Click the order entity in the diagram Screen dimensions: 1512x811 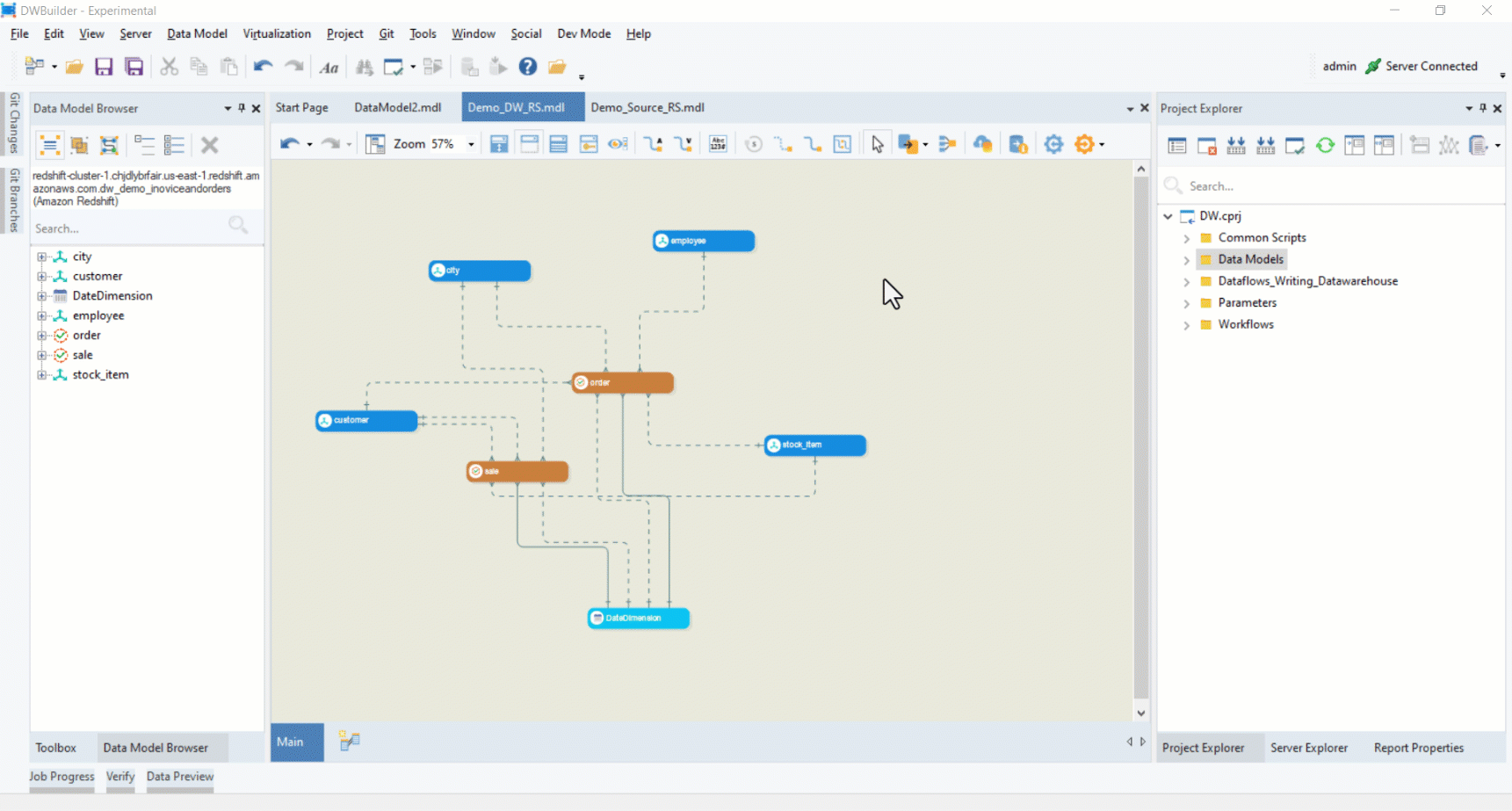tap(623, 382)
